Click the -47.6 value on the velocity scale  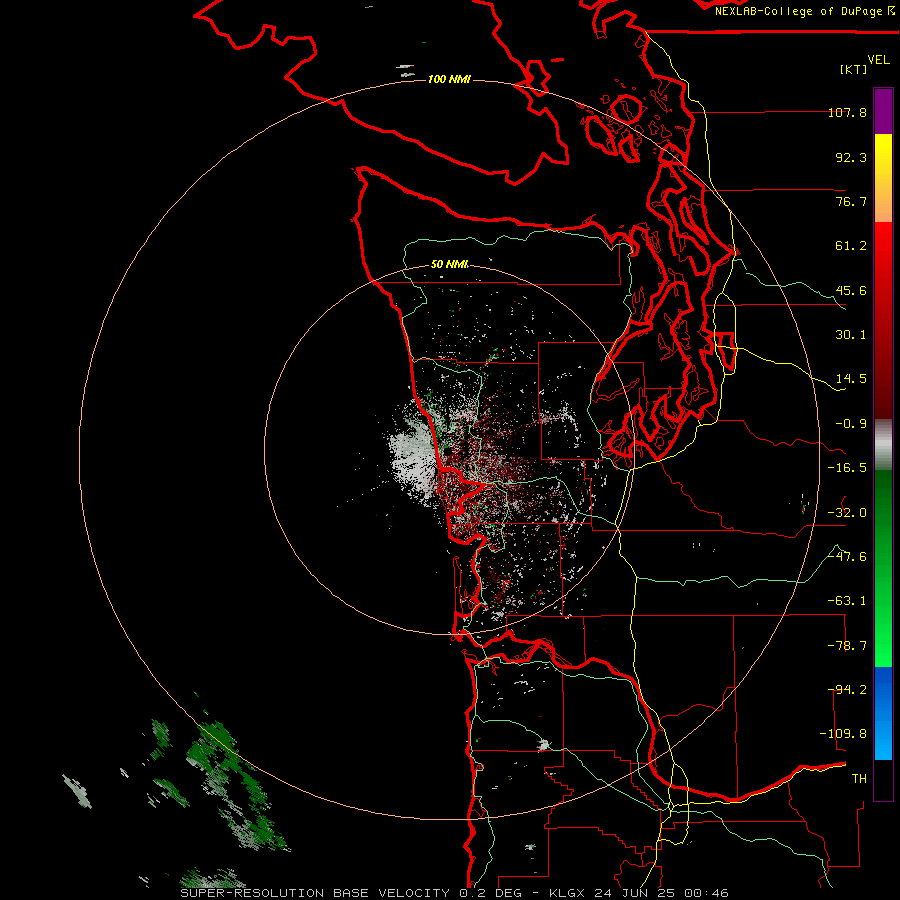click(x=847, y=557)
